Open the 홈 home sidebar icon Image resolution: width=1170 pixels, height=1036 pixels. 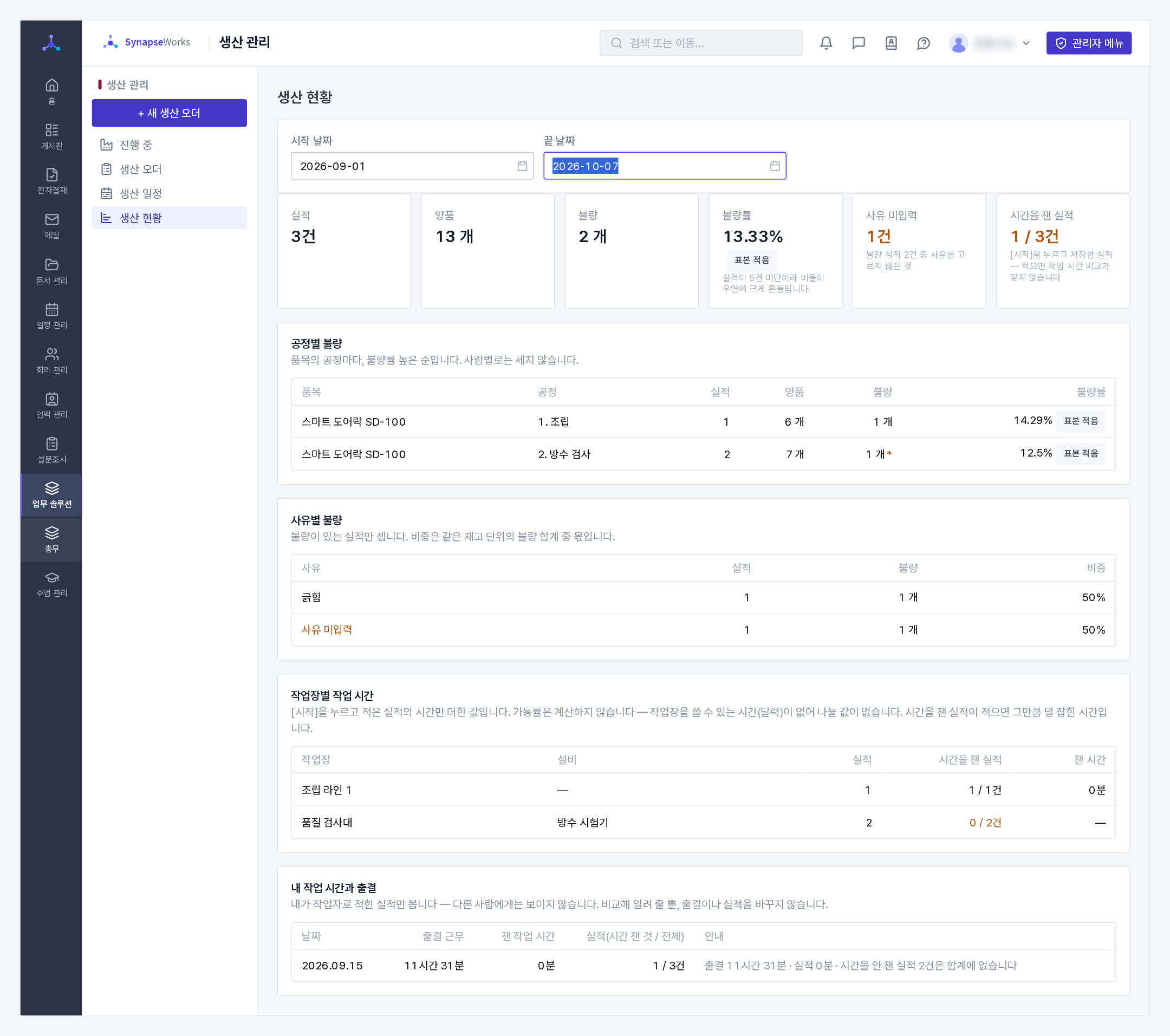click(51, 92)
